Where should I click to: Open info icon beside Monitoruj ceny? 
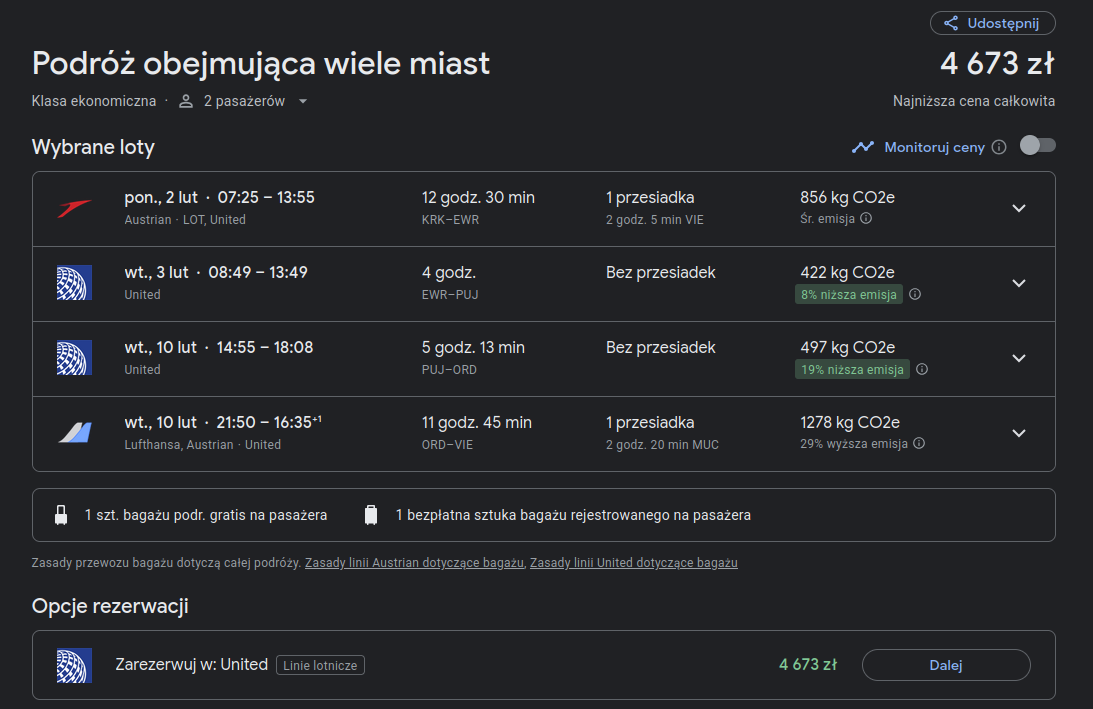(999, 147)
